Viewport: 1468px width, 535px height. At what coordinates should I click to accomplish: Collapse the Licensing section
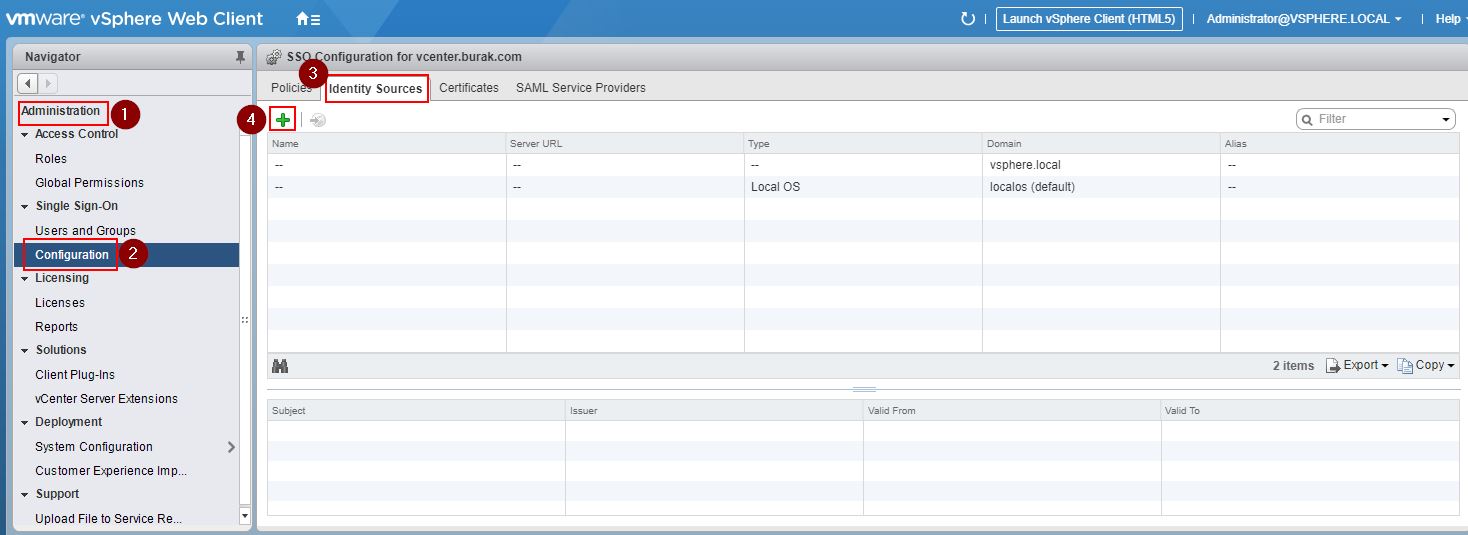click(25, 278)
